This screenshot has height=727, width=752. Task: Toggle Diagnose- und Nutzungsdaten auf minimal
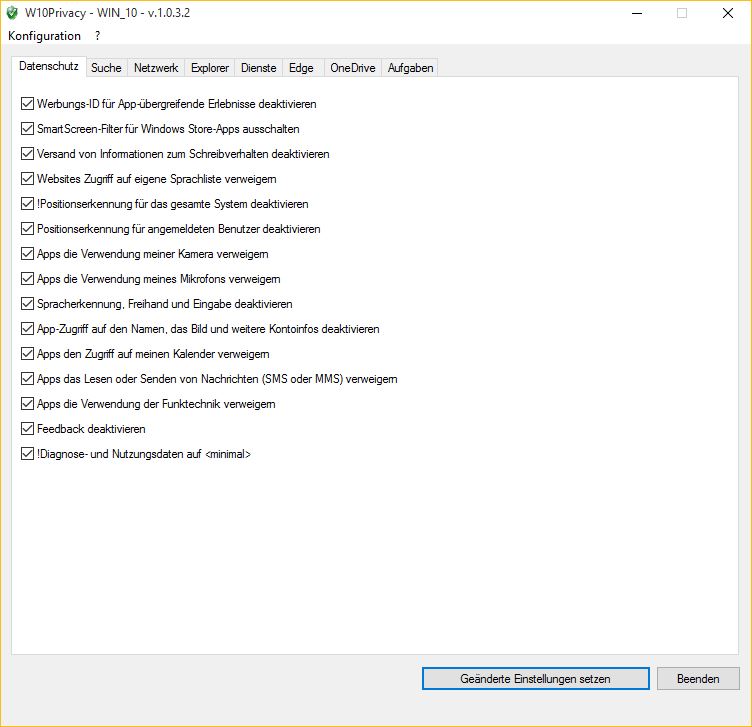point(27,453)
